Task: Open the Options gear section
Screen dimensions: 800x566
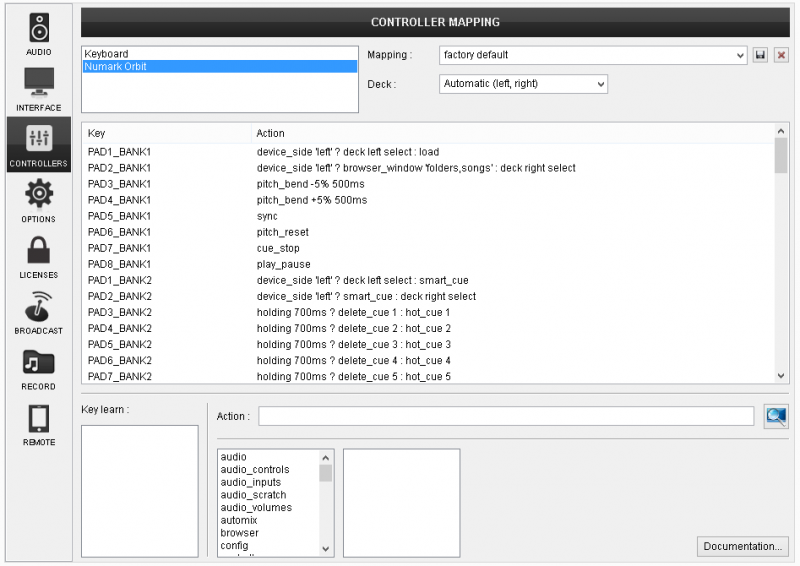Action: click(39, 200)
